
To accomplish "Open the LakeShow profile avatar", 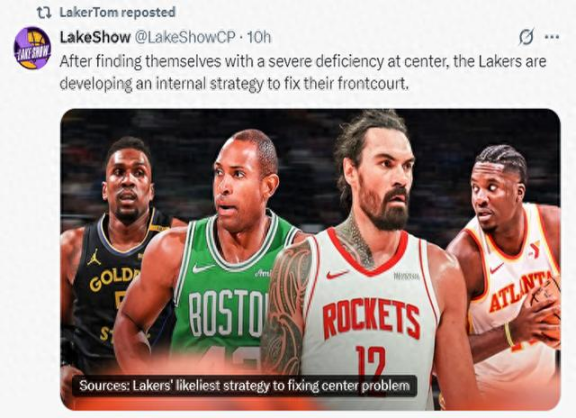I will click(x=32, y=48).
